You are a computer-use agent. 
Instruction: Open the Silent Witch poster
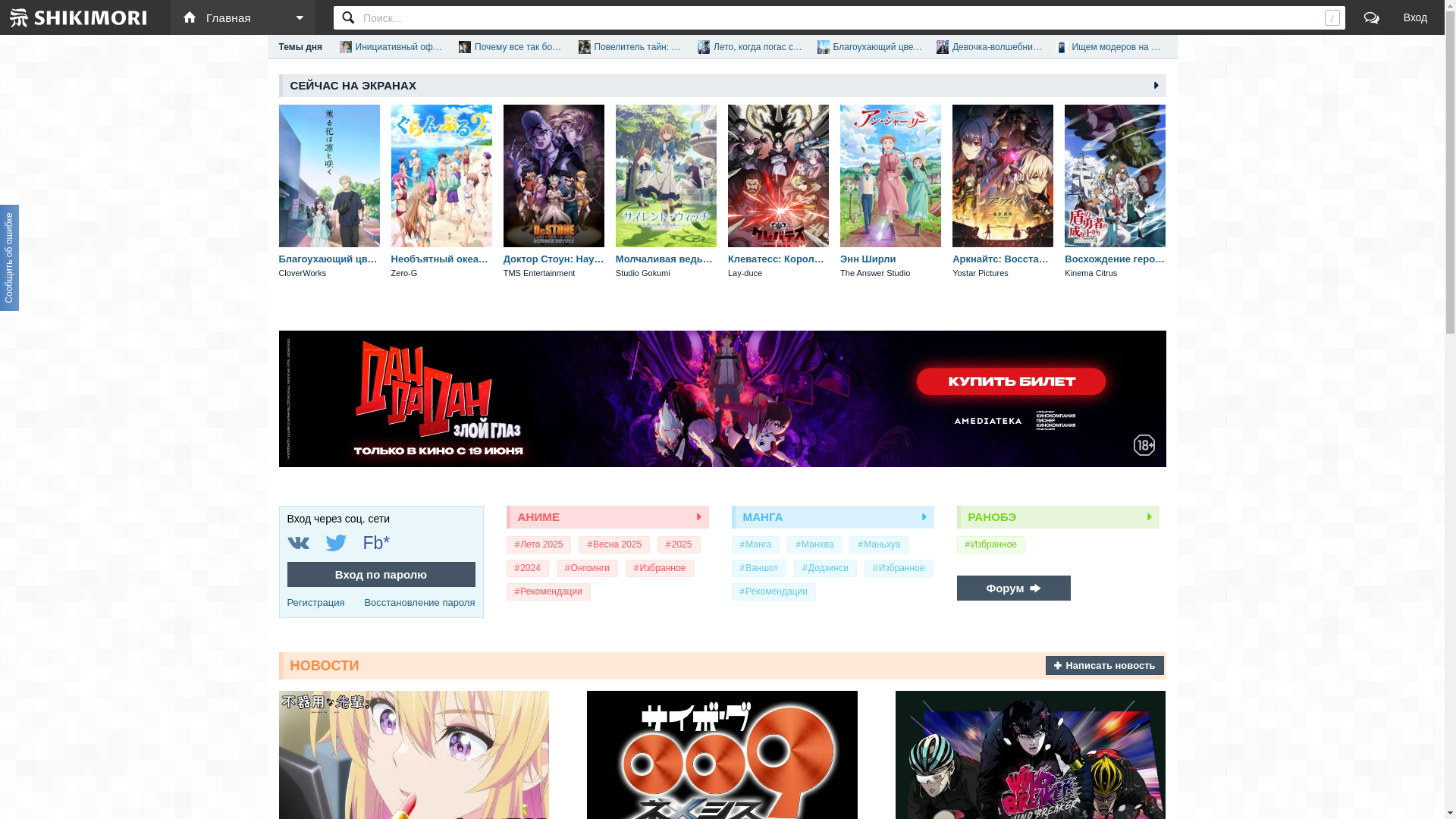point(666,176)
